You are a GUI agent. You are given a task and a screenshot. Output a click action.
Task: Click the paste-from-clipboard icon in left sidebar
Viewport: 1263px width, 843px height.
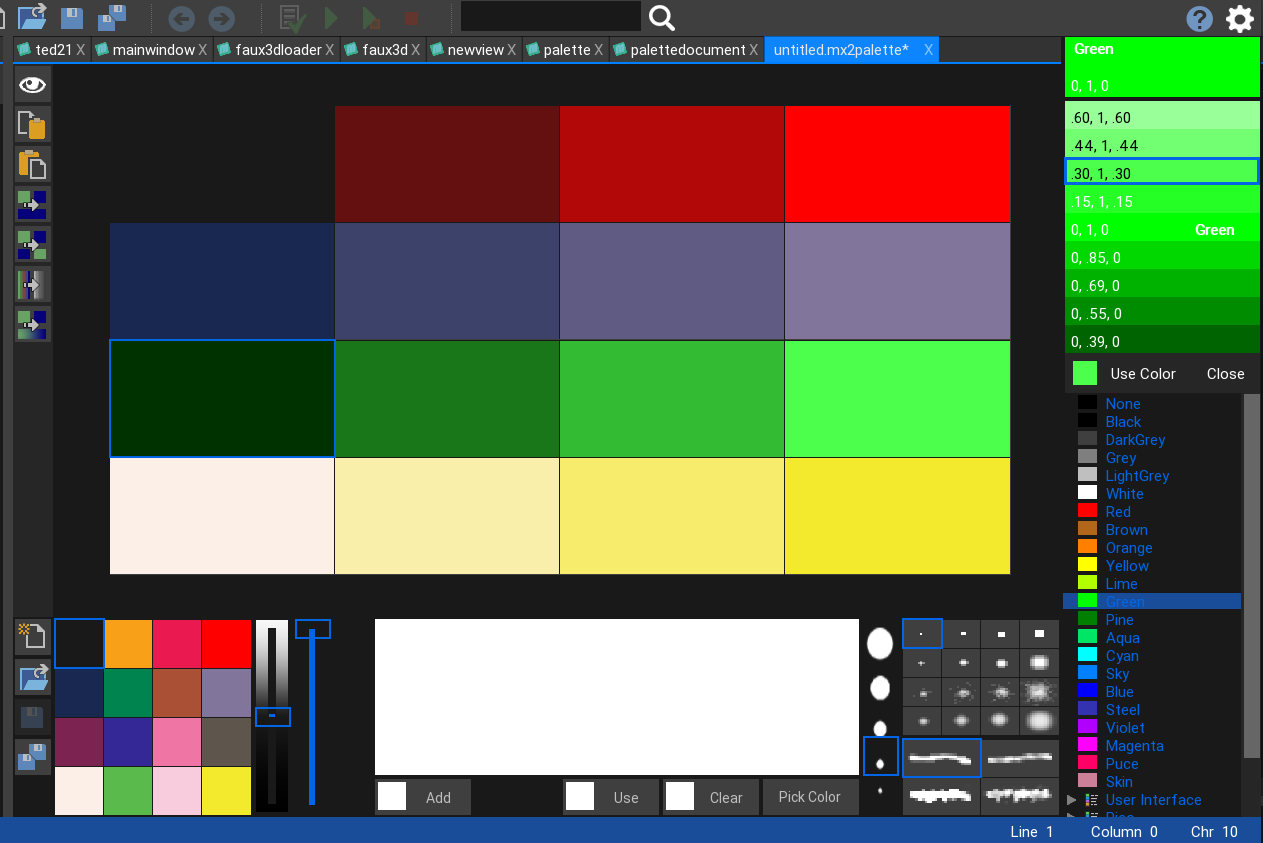click(32, 164)
